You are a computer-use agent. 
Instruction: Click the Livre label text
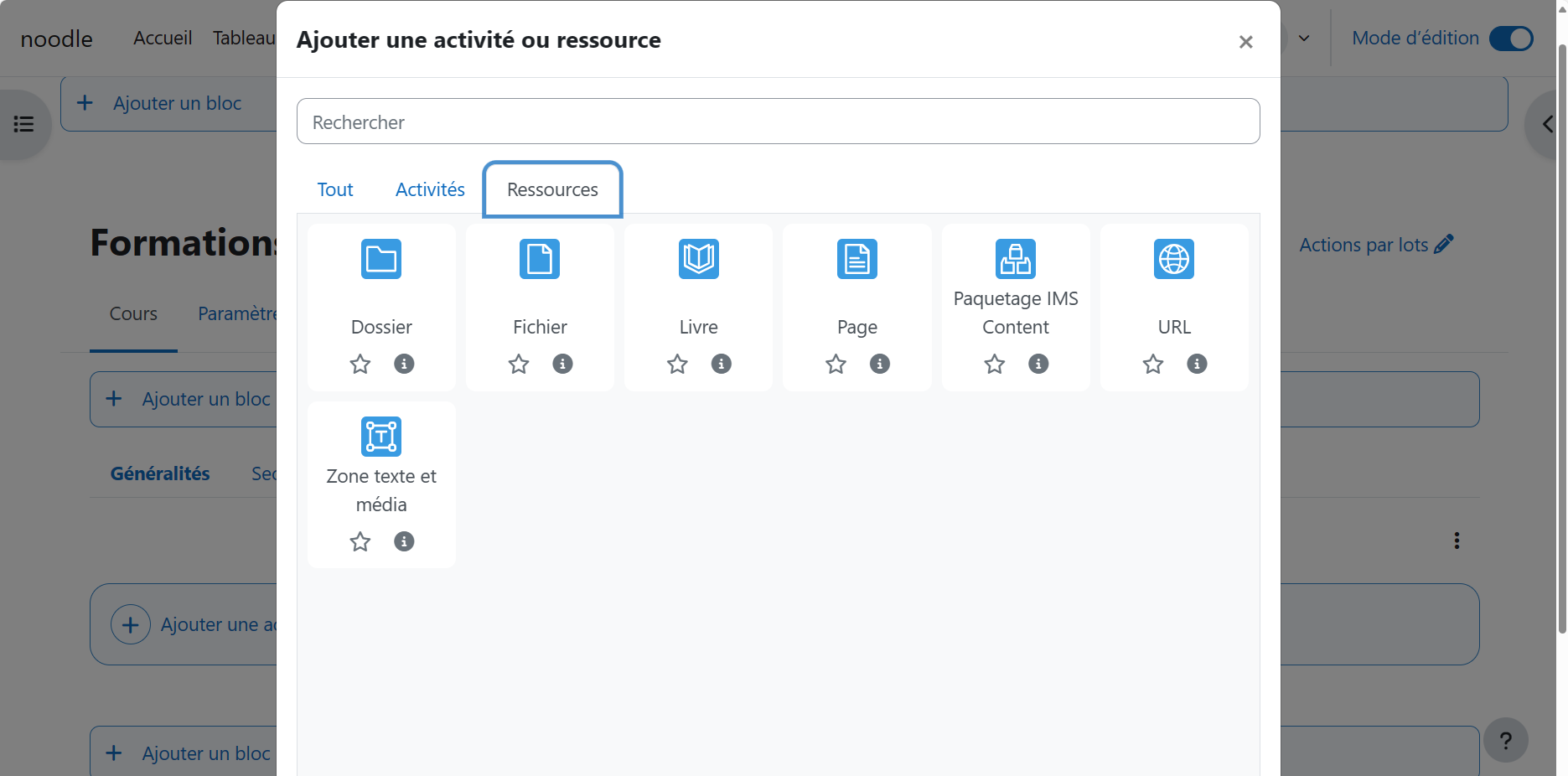click(x=699, y=327)
